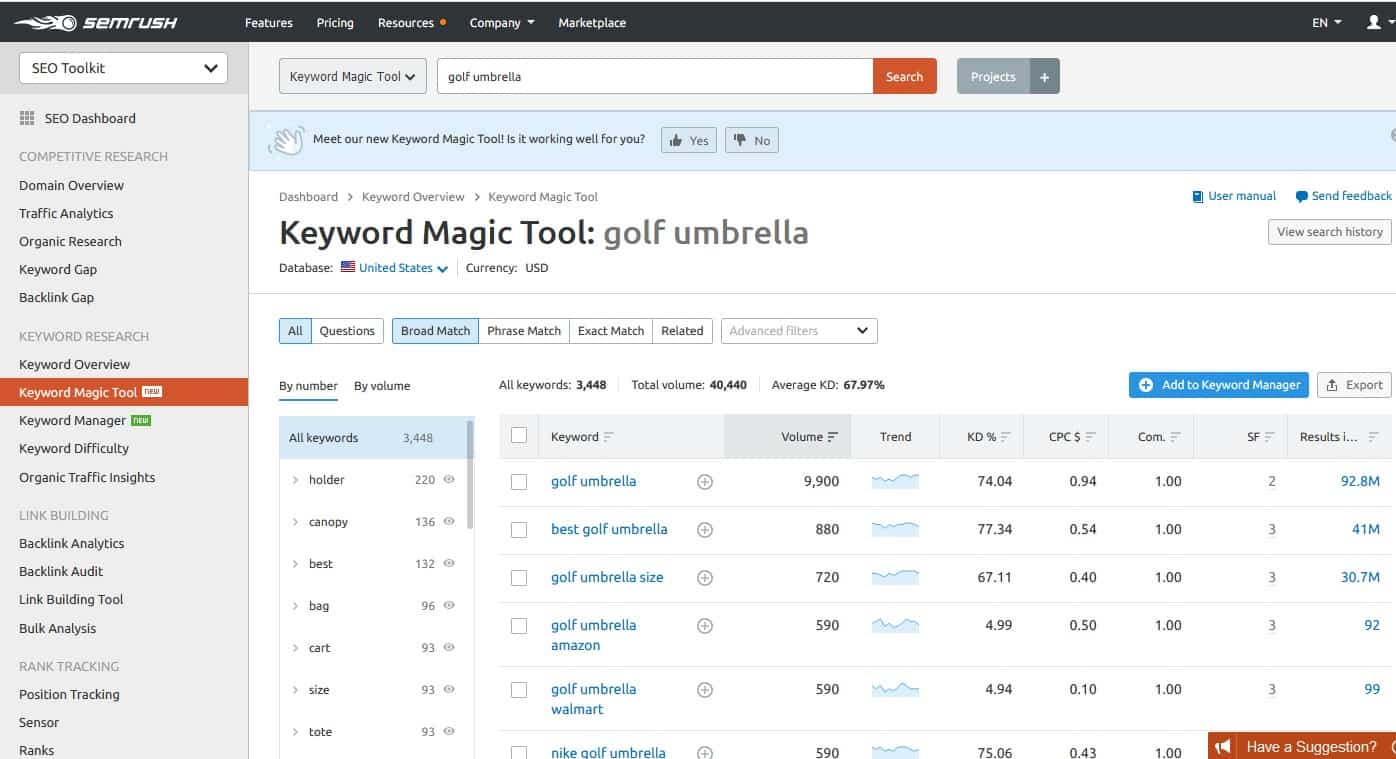Expand the canopy keyword group
Screen dimensions: 1396x759
(295, 522)
